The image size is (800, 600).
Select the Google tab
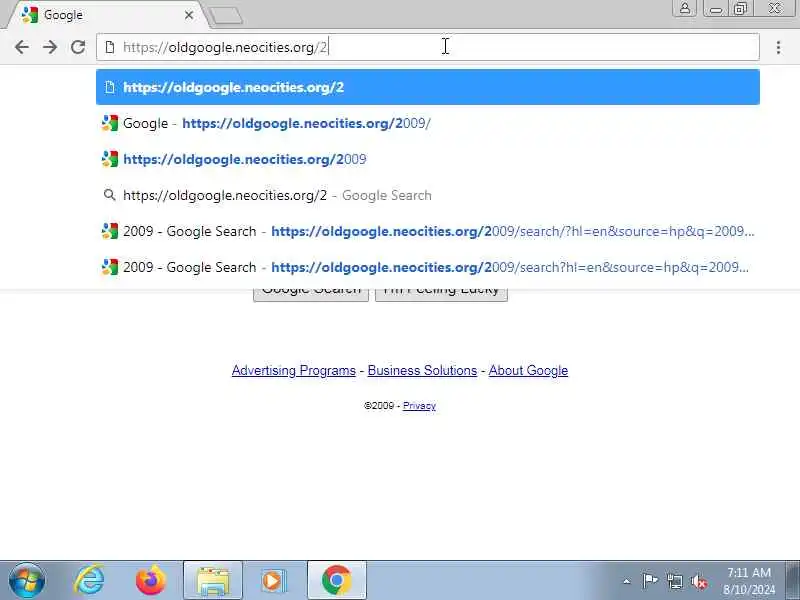(x=105, y=15)
